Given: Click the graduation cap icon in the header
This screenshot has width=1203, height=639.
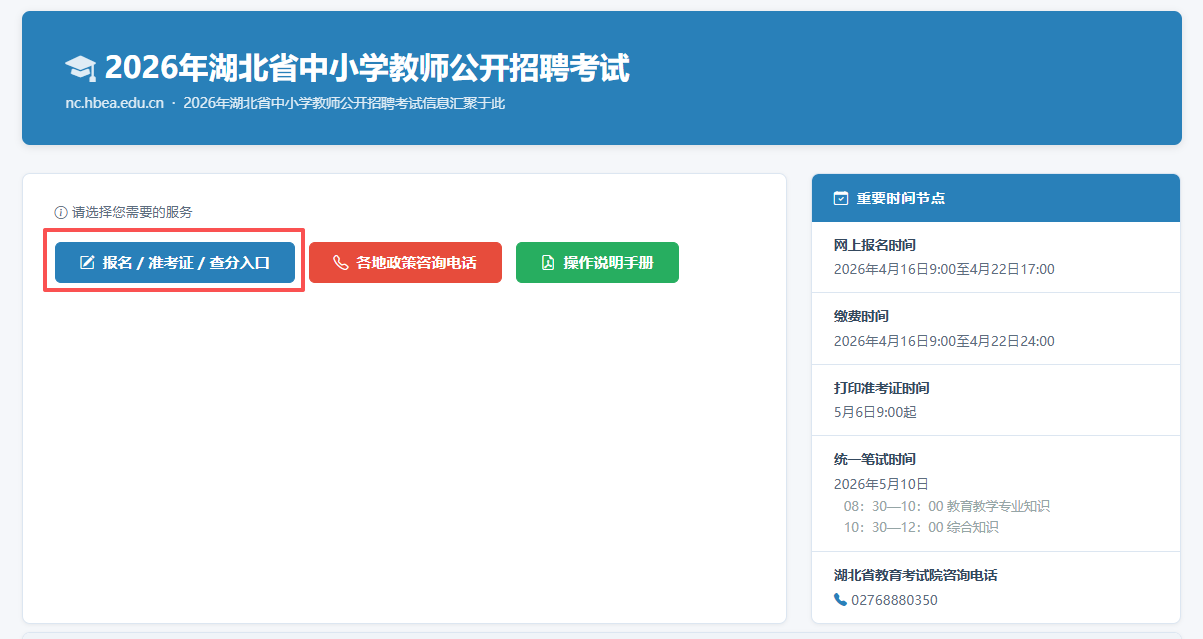Looking at the screenshot, I should 80,68.
